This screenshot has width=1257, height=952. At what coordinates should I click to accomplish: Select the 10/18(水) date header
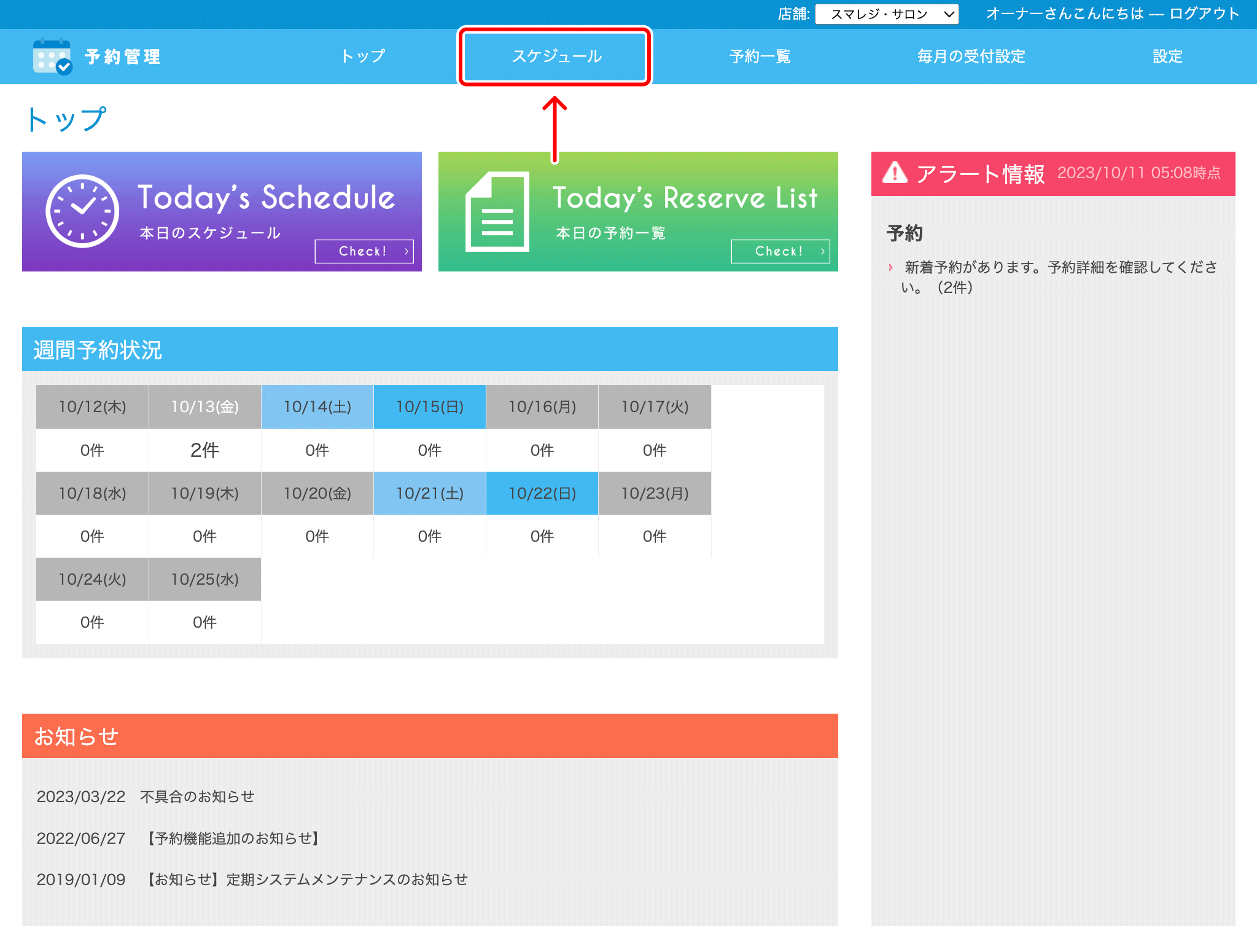pos(92,493)
